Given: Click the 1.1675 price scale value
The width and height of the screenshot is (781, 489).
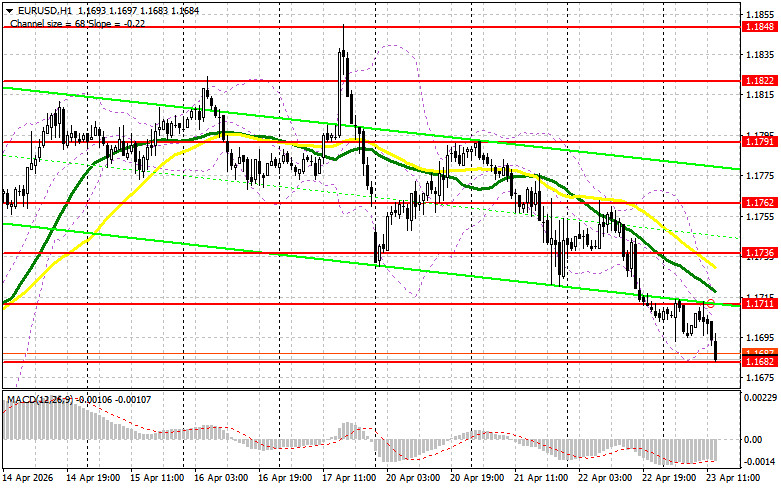Looking at the screenshot, I should [761, 378].
